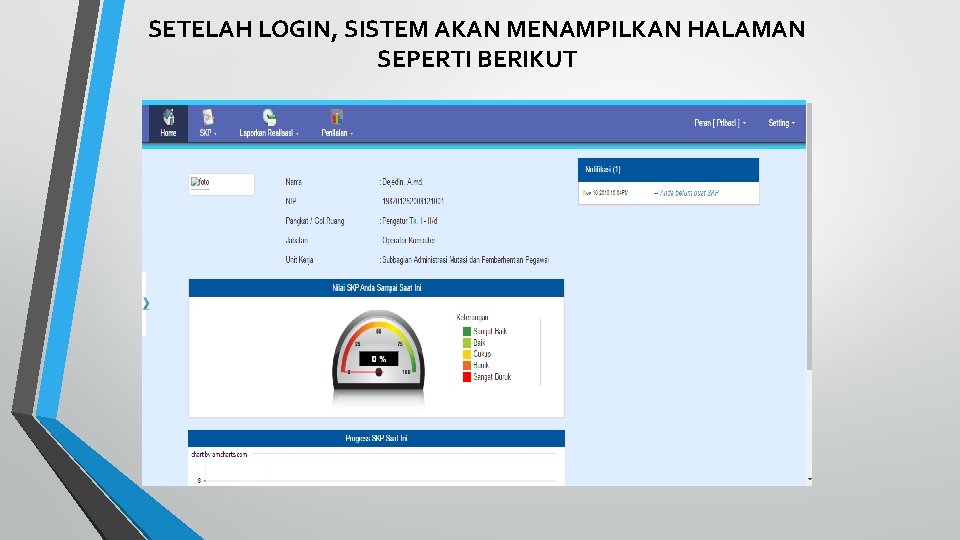This screenshot has height=540, width=960.
Task: Click the Pangkat value 'Pengatur Tk. I - II/d'
Action: [409, 221]
